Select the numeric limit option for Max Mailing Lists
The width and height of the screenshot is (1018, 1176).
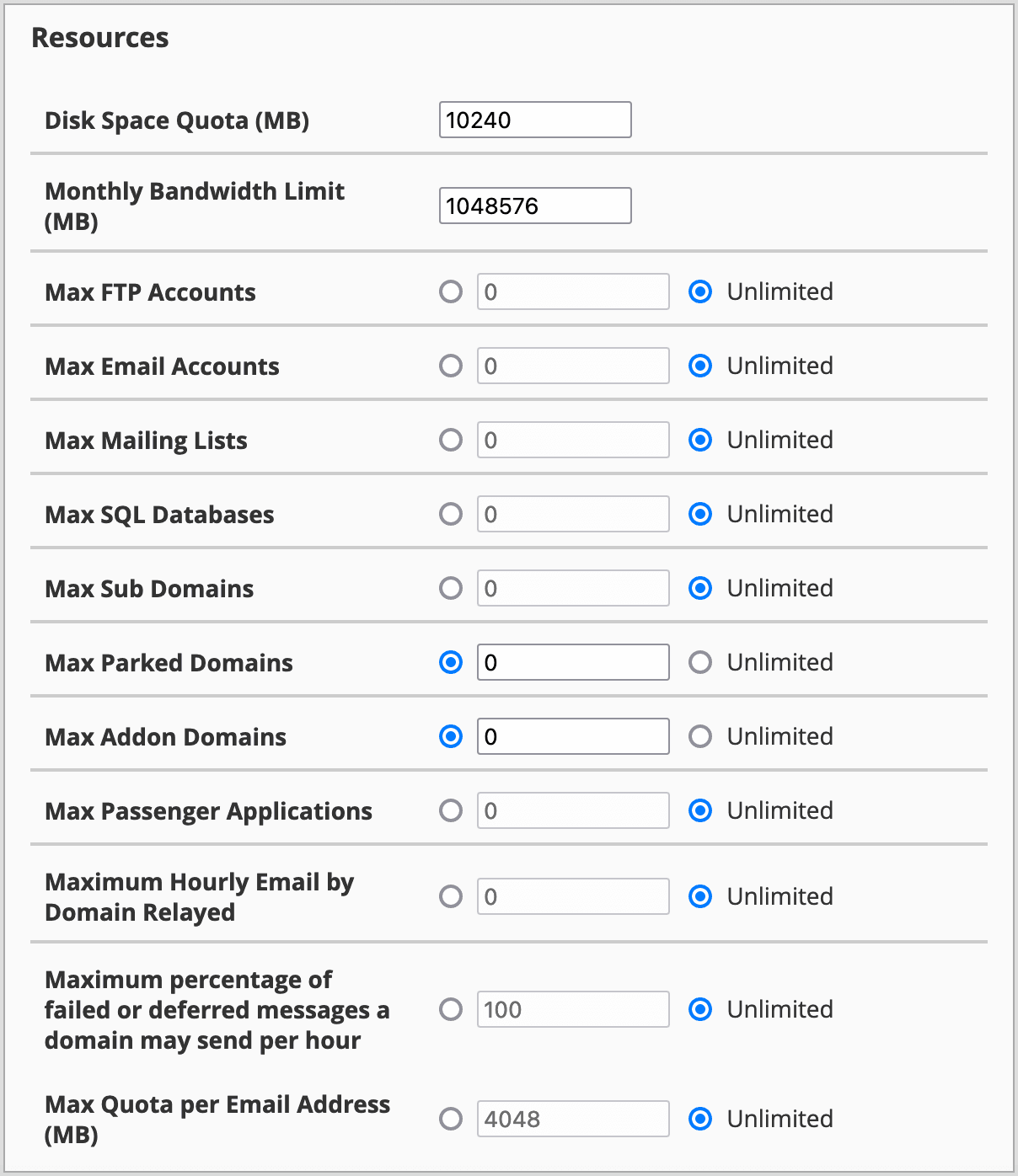(451, 440)
